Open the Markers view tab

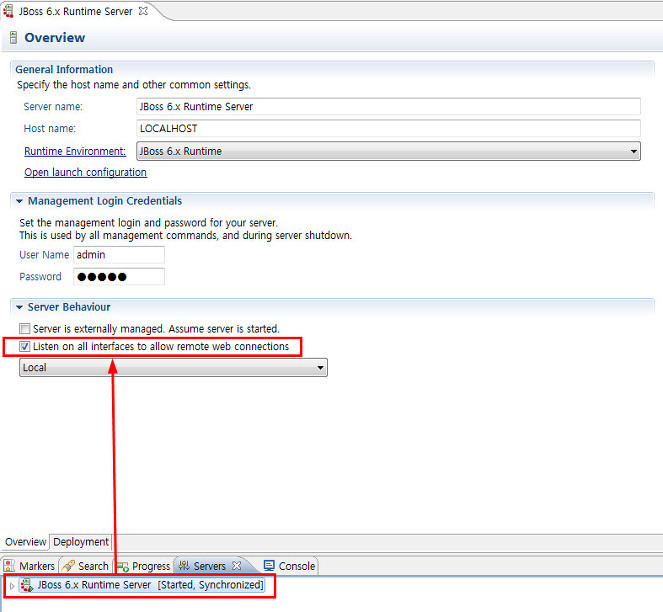pos(30,566)
